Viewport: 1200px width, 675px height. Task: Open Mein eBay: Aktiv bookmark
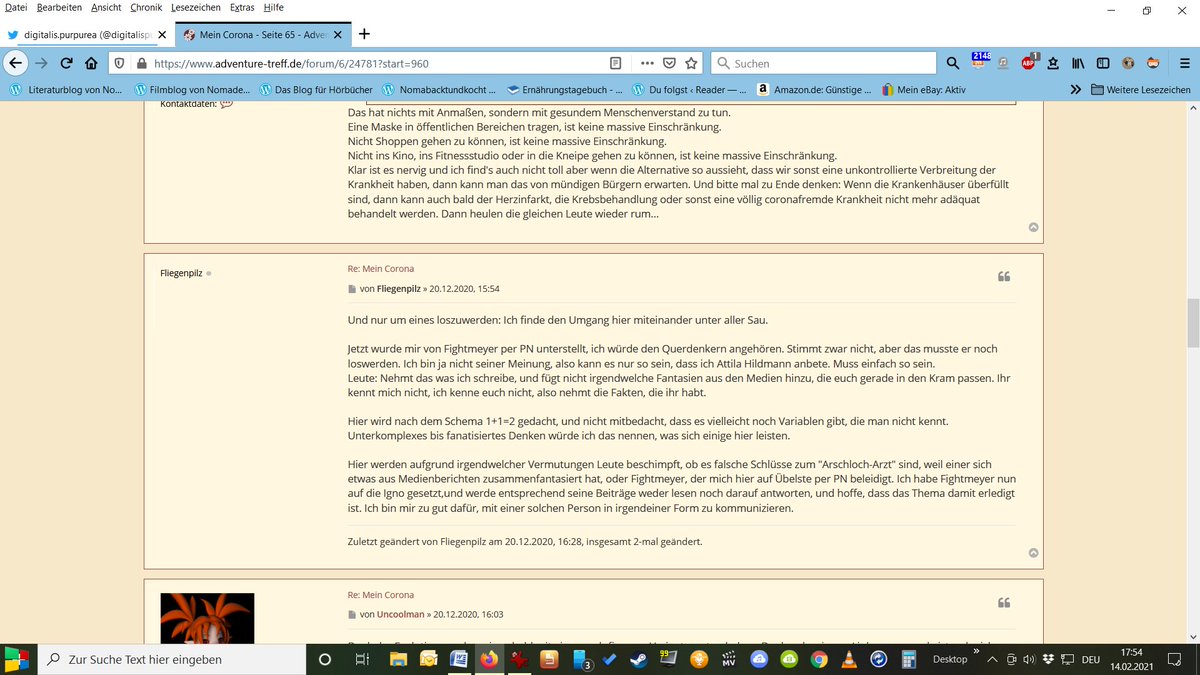923,89
